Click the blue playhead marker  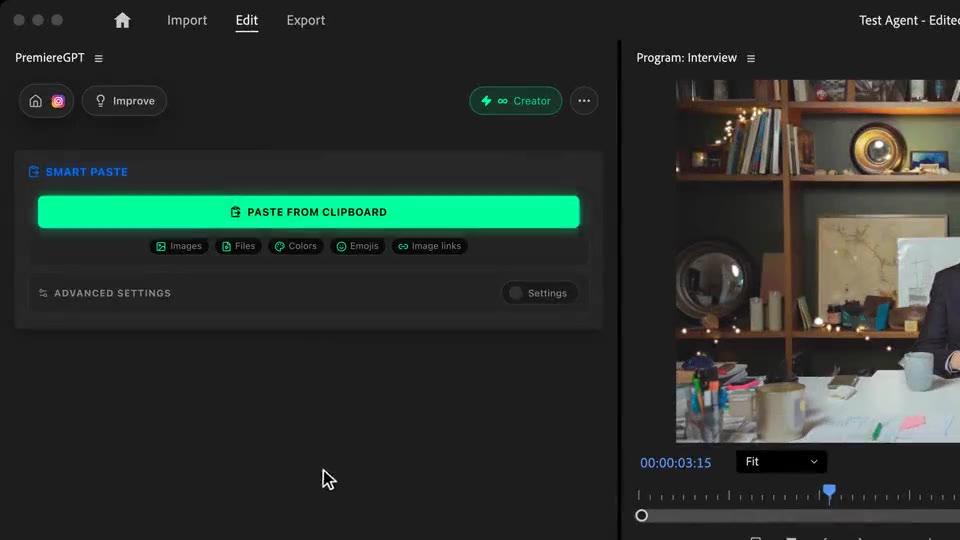tap(829, 492)
